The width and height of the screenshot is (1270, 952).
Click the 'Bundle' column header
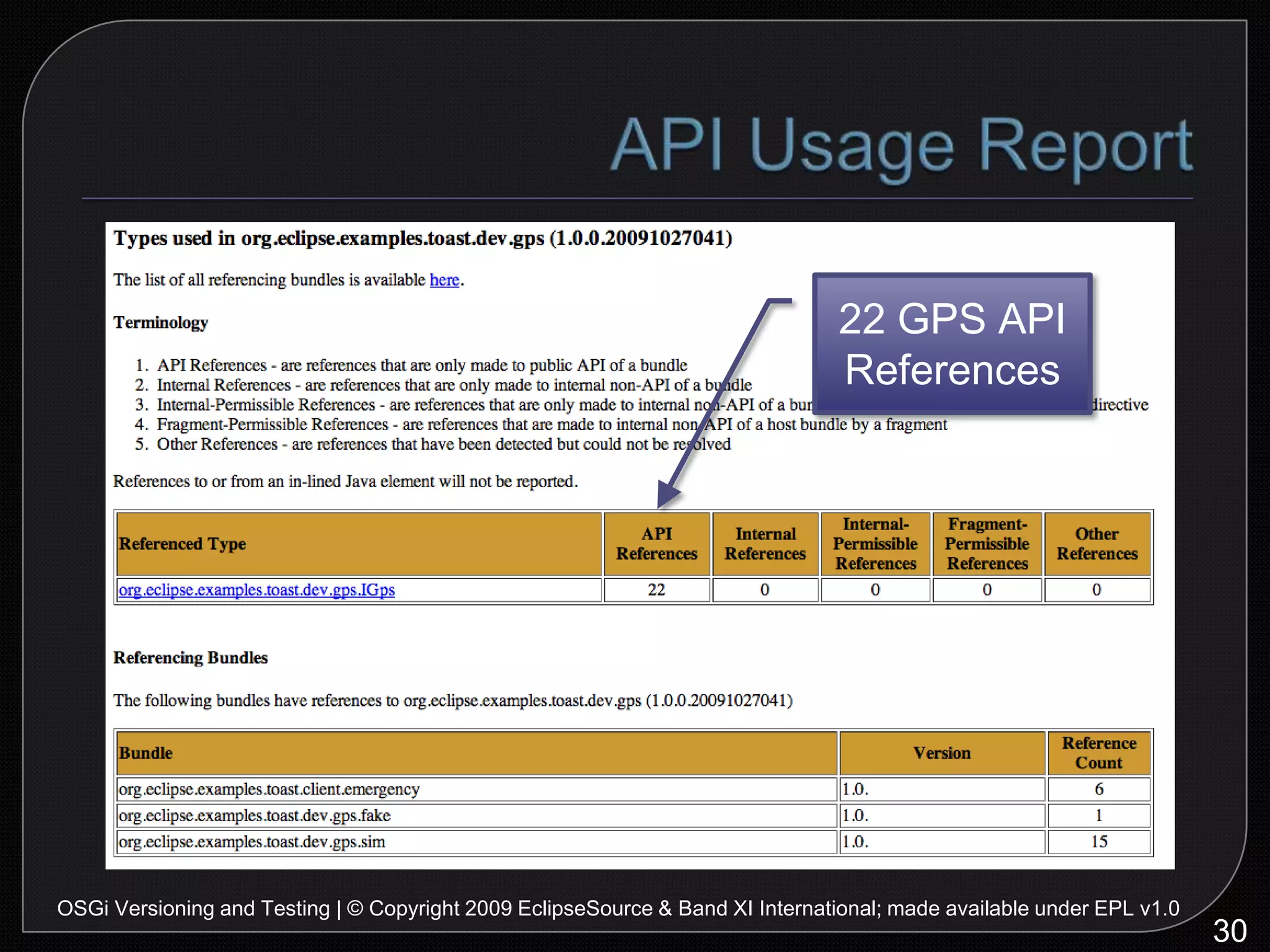pos(477,753)
